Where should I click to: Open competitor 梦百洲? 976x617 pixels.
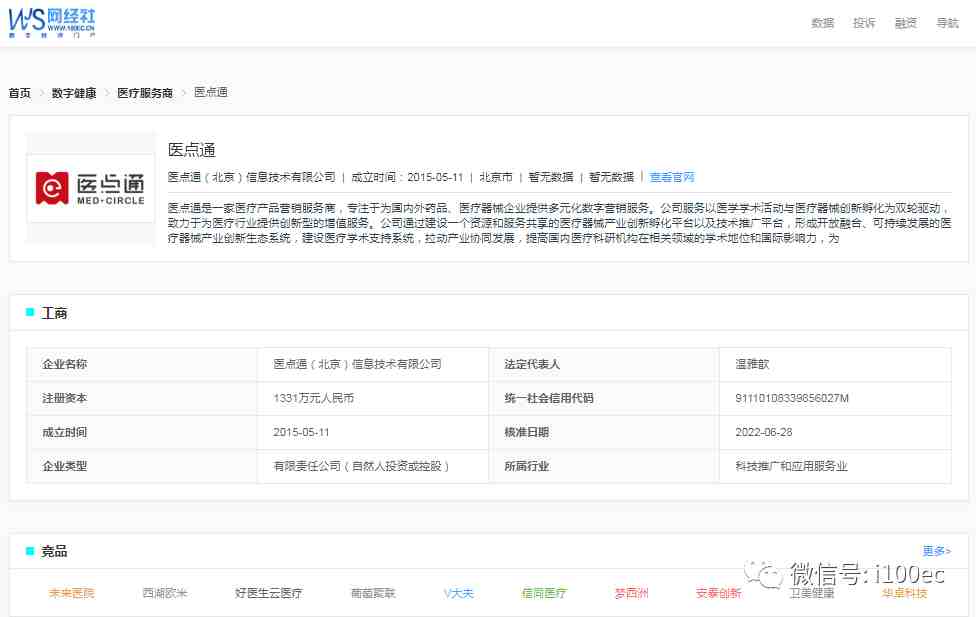(x=632, y=593)
